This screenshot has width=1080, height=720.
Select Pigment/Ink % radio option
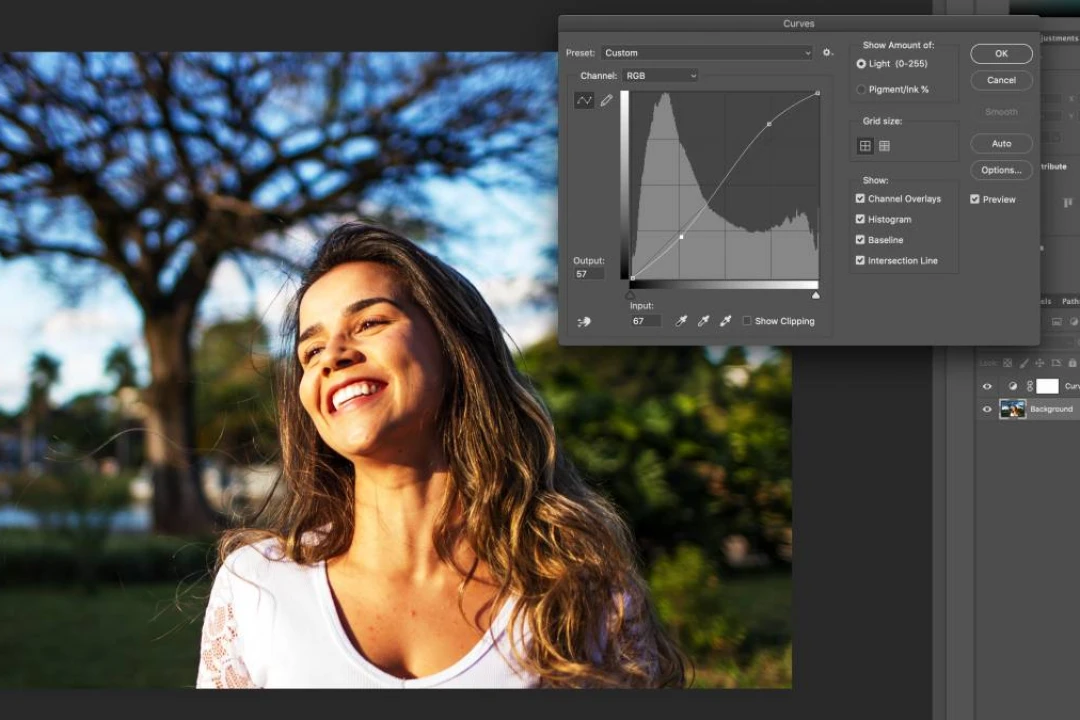[861, 90]
